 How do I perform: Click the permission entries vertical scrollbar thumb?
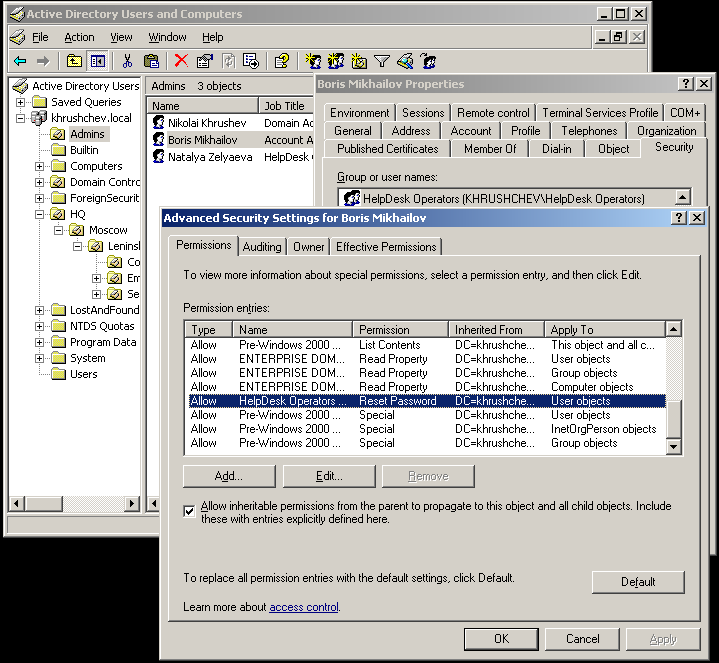click(x=673, y=419)
